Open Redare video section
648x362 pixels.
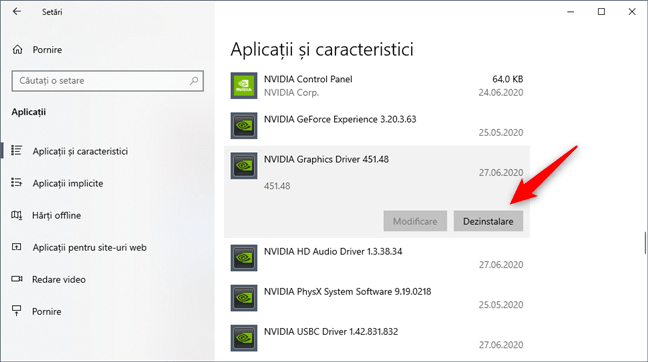point(59,279)
